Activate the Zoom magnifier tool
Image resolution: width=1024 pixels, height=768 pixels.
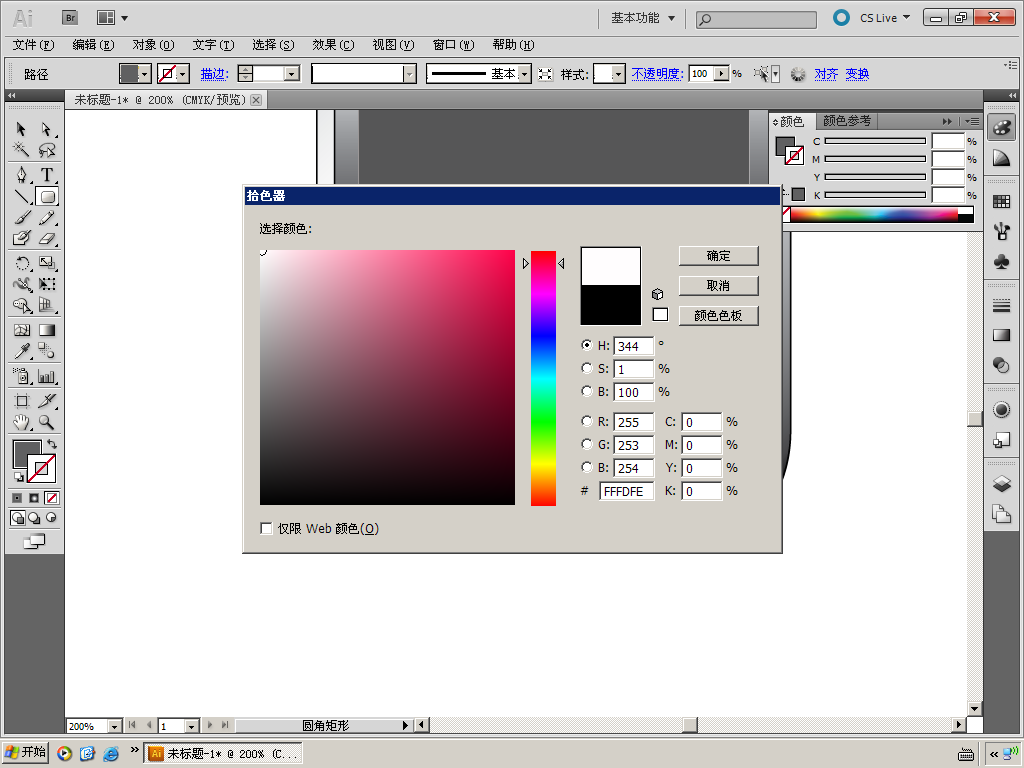pyautogui.click(x=46, y=423)
